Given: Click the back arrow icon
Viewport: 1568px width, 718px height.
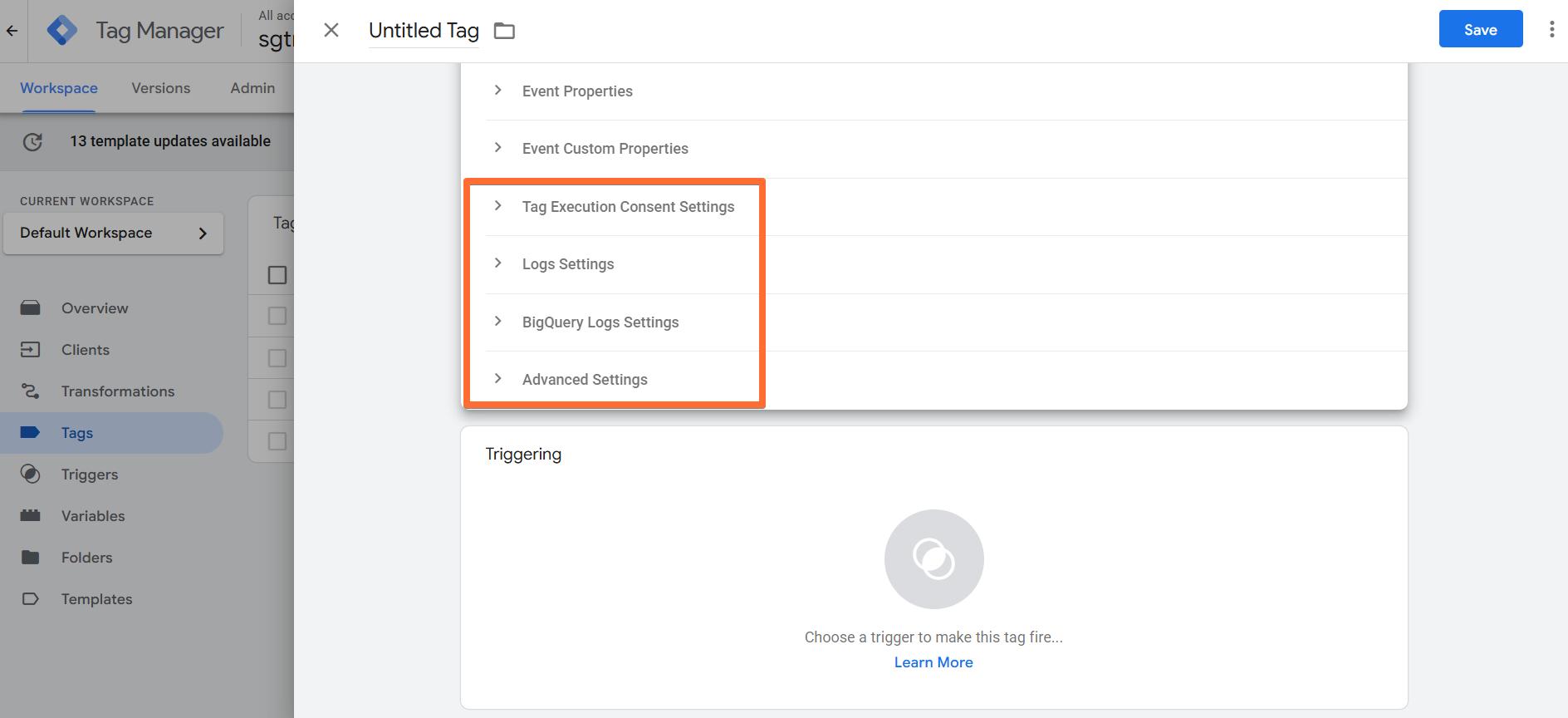Looking at the screenshot, I should pos(12,31).
